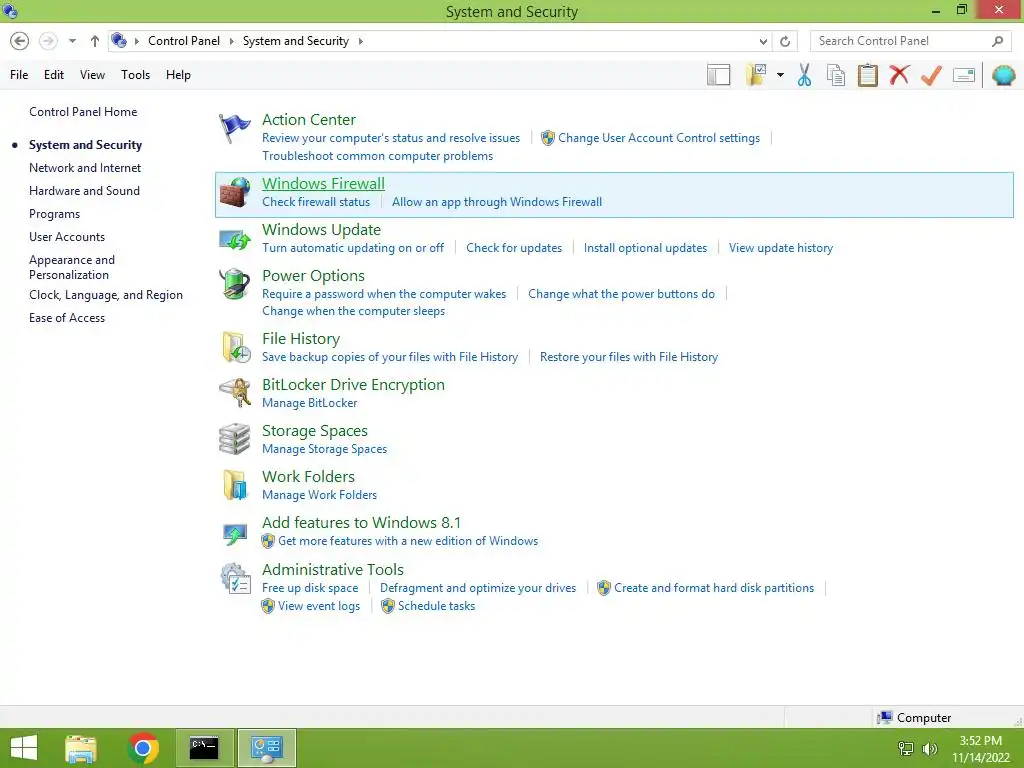Go to Control Panel Home

83,112
